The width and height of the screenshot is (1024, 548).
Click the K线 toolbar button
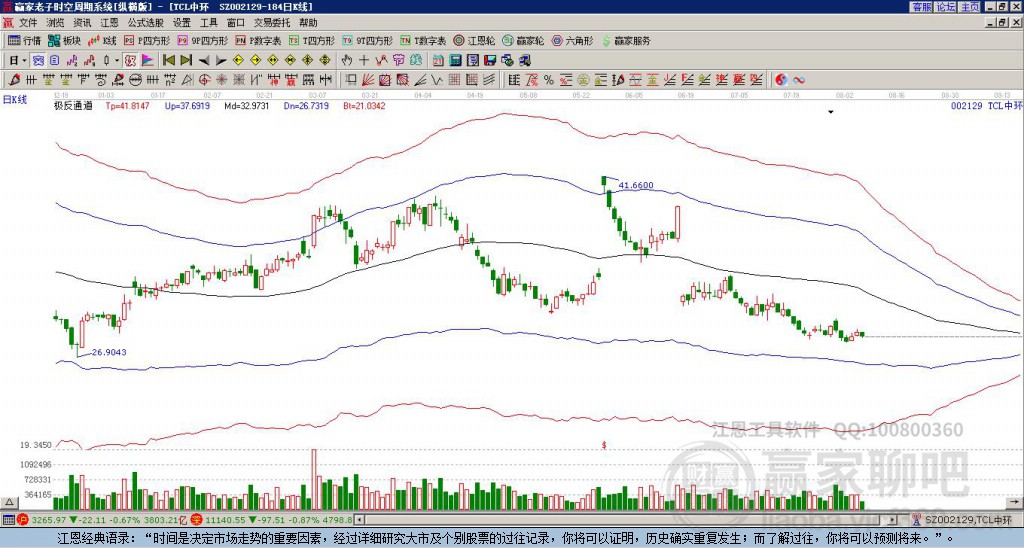(x=102, y=40)
